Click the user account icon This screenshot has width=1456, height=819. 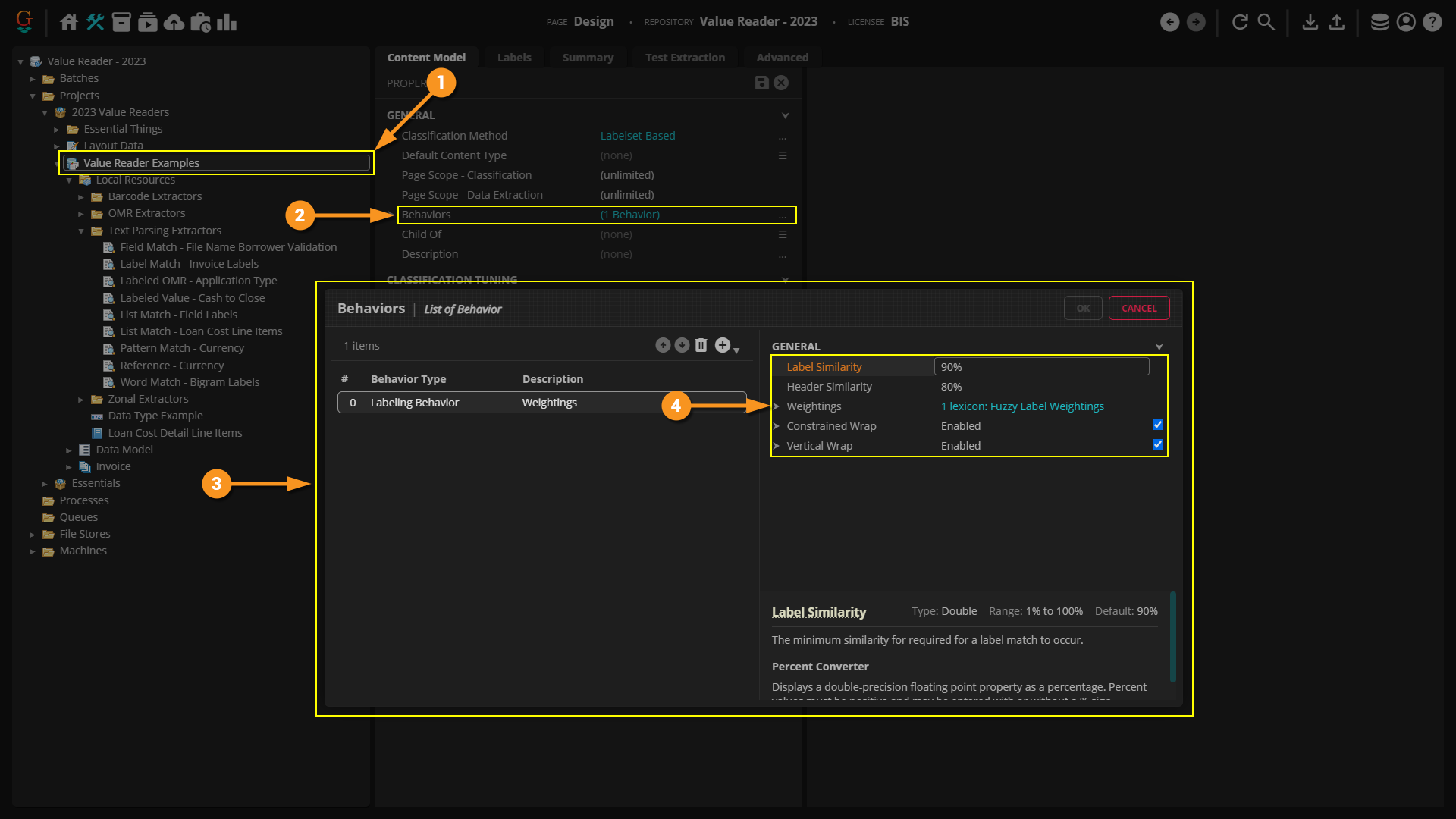(x=1406, y=22)
